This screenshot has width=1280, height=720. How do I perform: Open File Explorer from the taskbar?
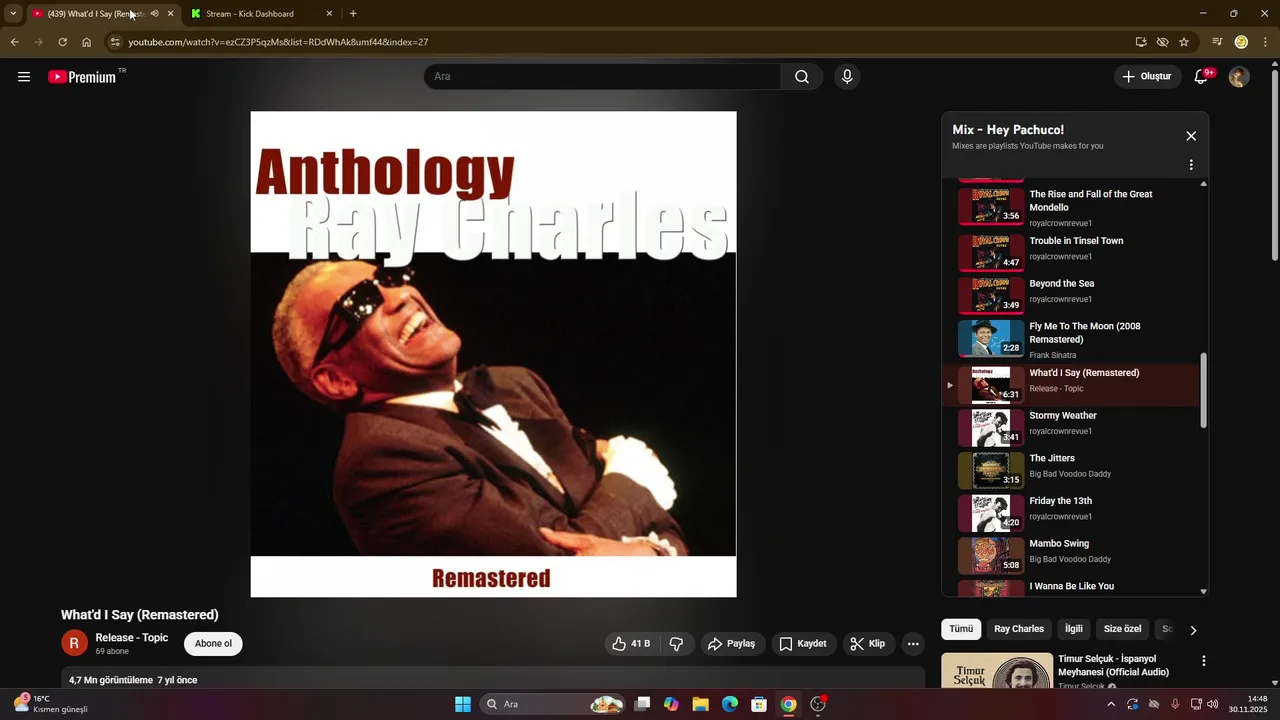(x=700, y=704)
